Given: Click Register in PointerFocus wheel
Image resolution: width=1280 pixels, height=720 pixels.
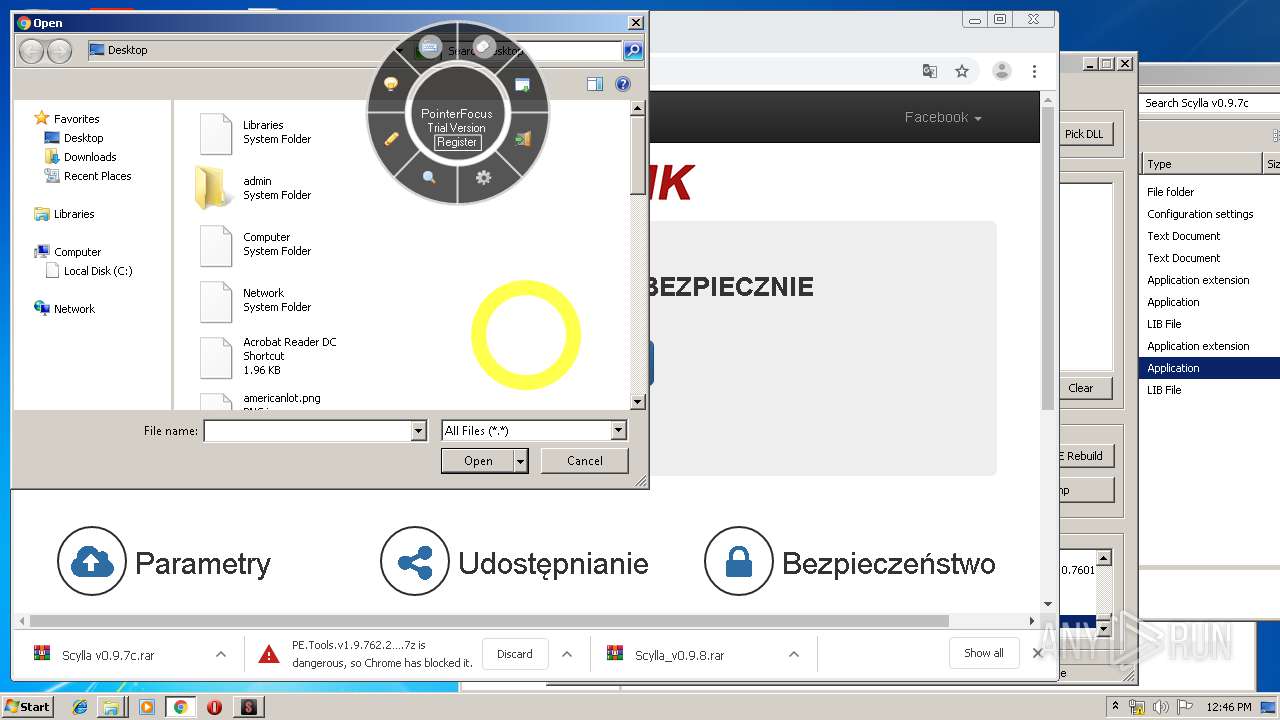Looking at the screenshot, I should [457, 142].
